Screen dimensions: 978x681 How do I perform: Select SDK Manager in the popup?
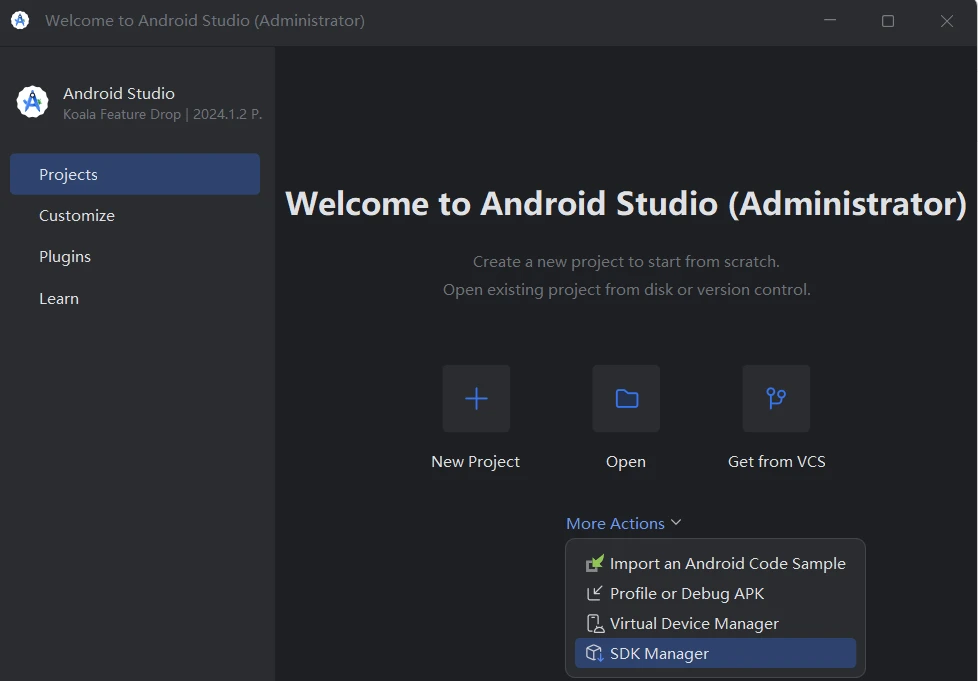(715, 653)
